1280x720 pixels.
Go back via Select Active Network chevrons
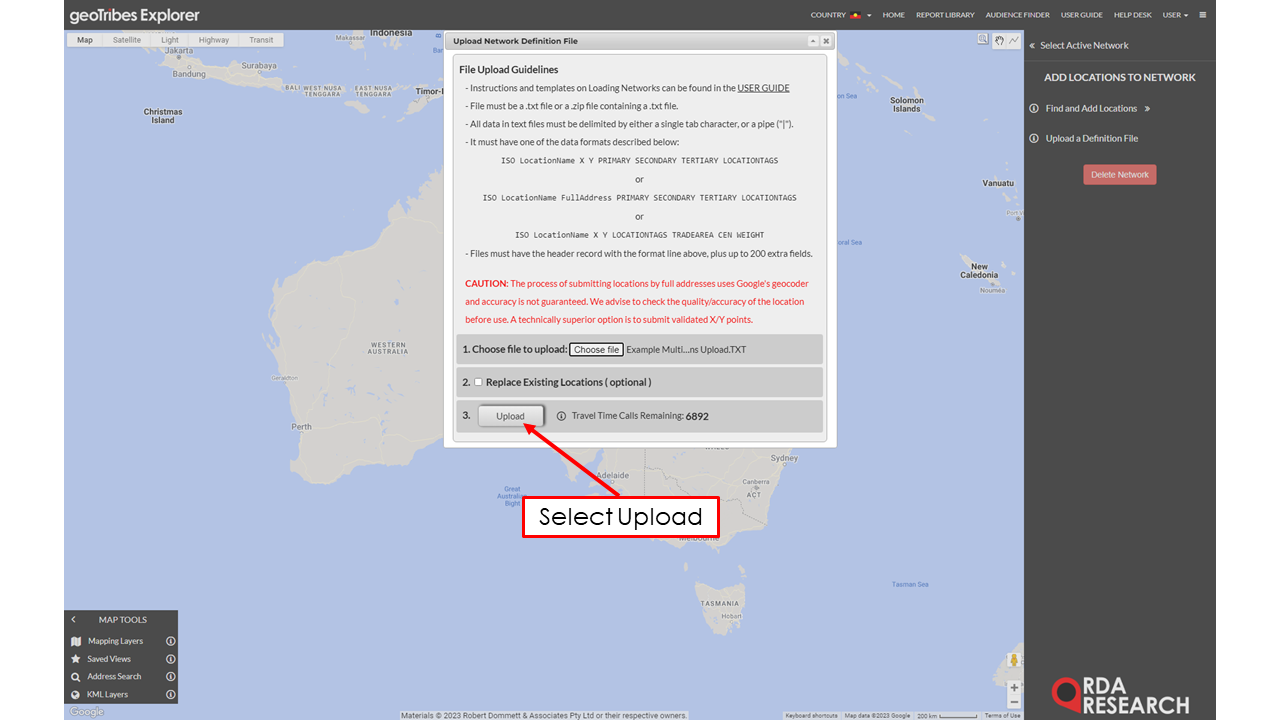[x=1032, y=45]
